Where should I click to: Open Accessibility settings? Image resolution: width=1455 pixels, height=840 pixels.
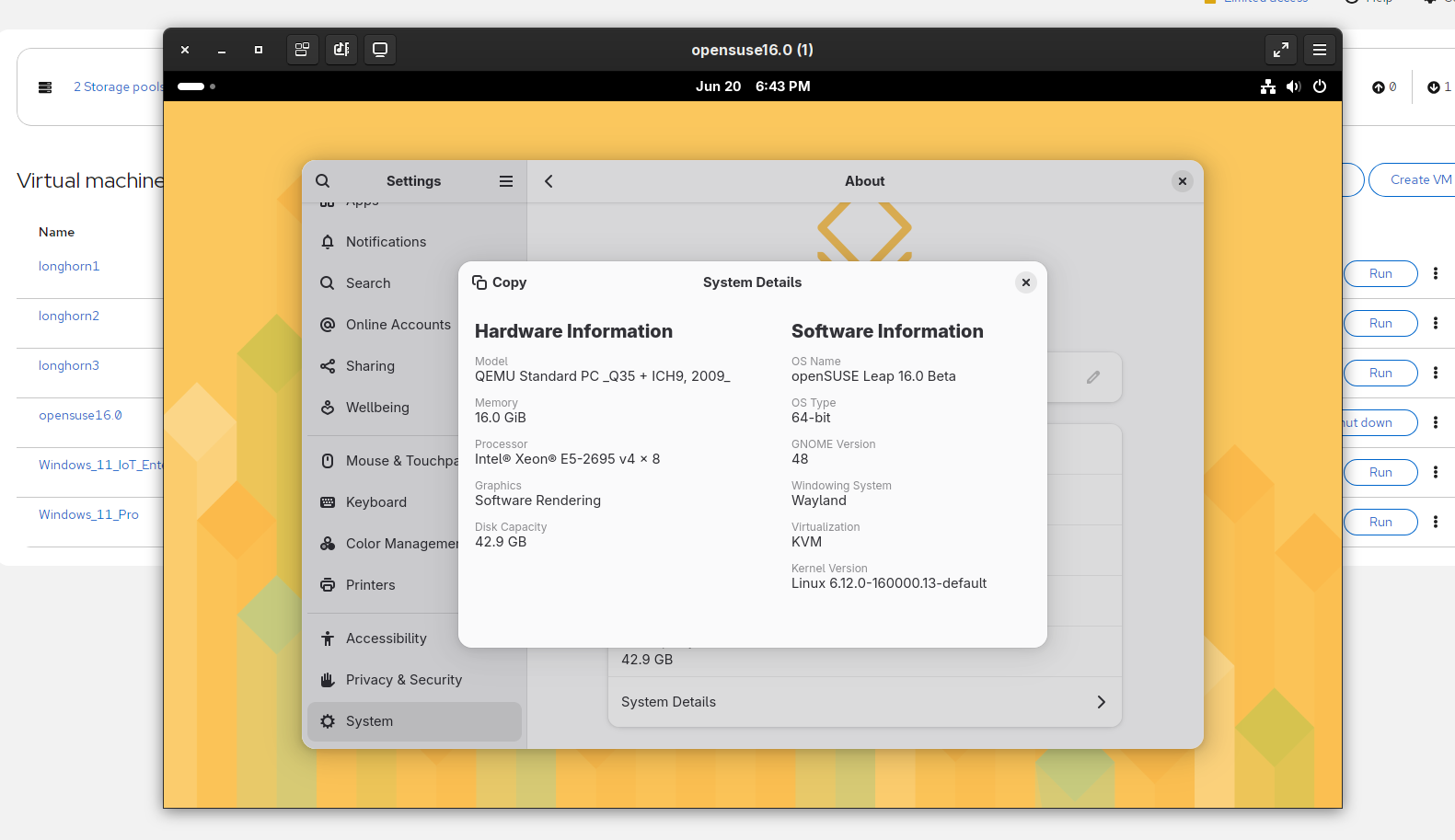(383, 639)
